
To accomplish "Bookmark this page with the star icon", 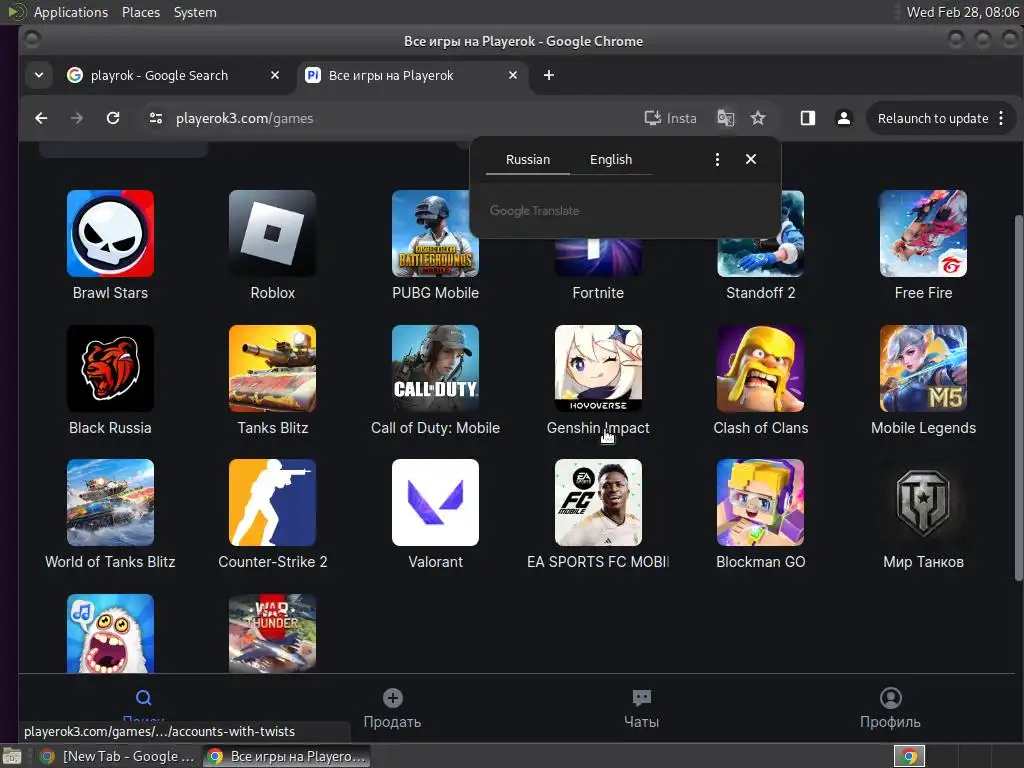I will [x=758, y=118].
